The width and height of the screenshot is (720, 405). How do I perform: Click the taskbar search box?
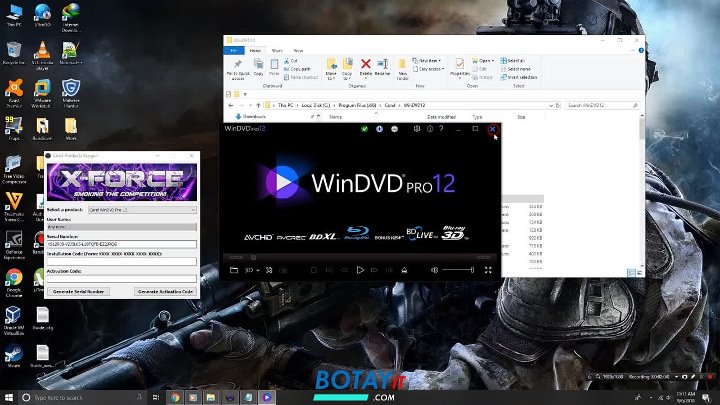(83, 397)
